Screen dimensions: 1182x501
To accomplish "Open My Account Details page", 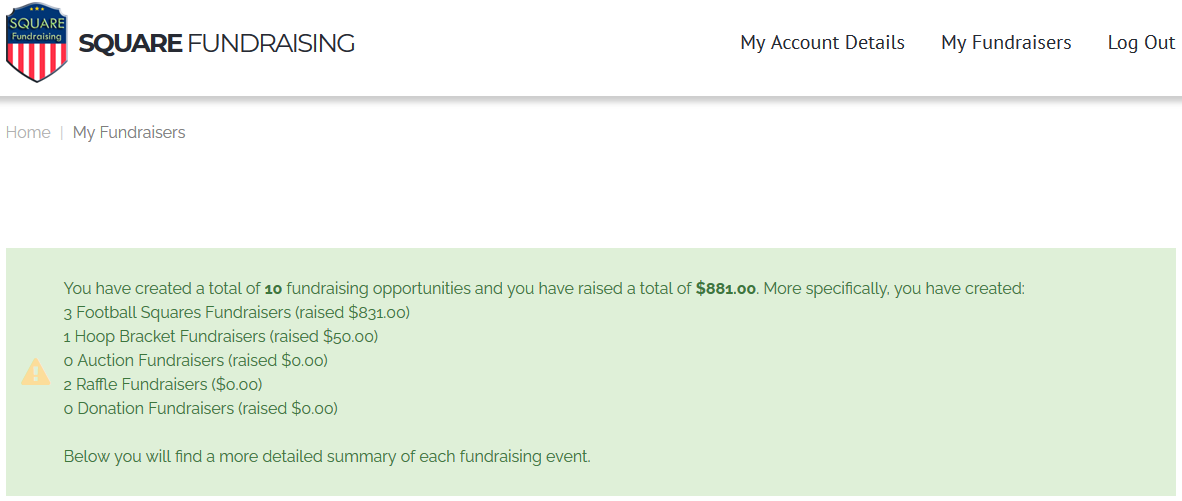I will pos(822,43).
